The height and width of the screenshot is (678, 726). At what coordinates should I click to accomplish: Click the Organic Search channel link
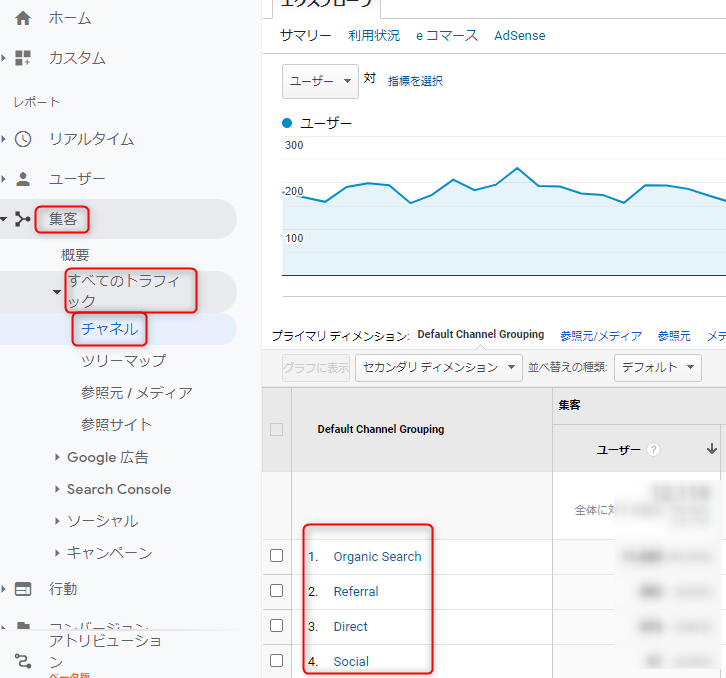click(377, 556)
